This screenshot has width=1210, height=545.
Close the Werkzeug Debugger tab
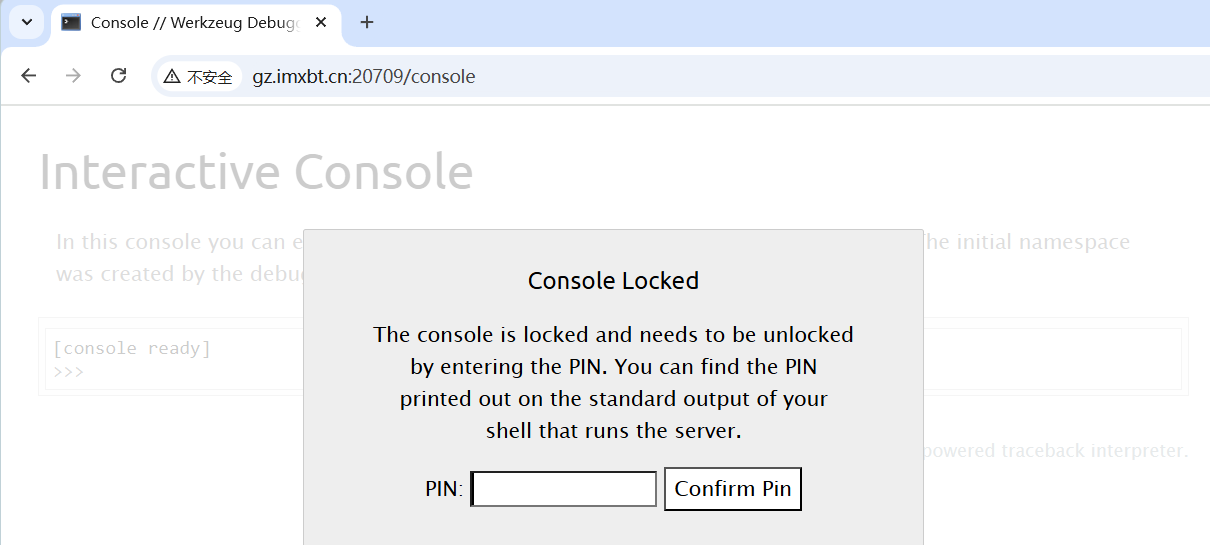[x=321, y=22]
